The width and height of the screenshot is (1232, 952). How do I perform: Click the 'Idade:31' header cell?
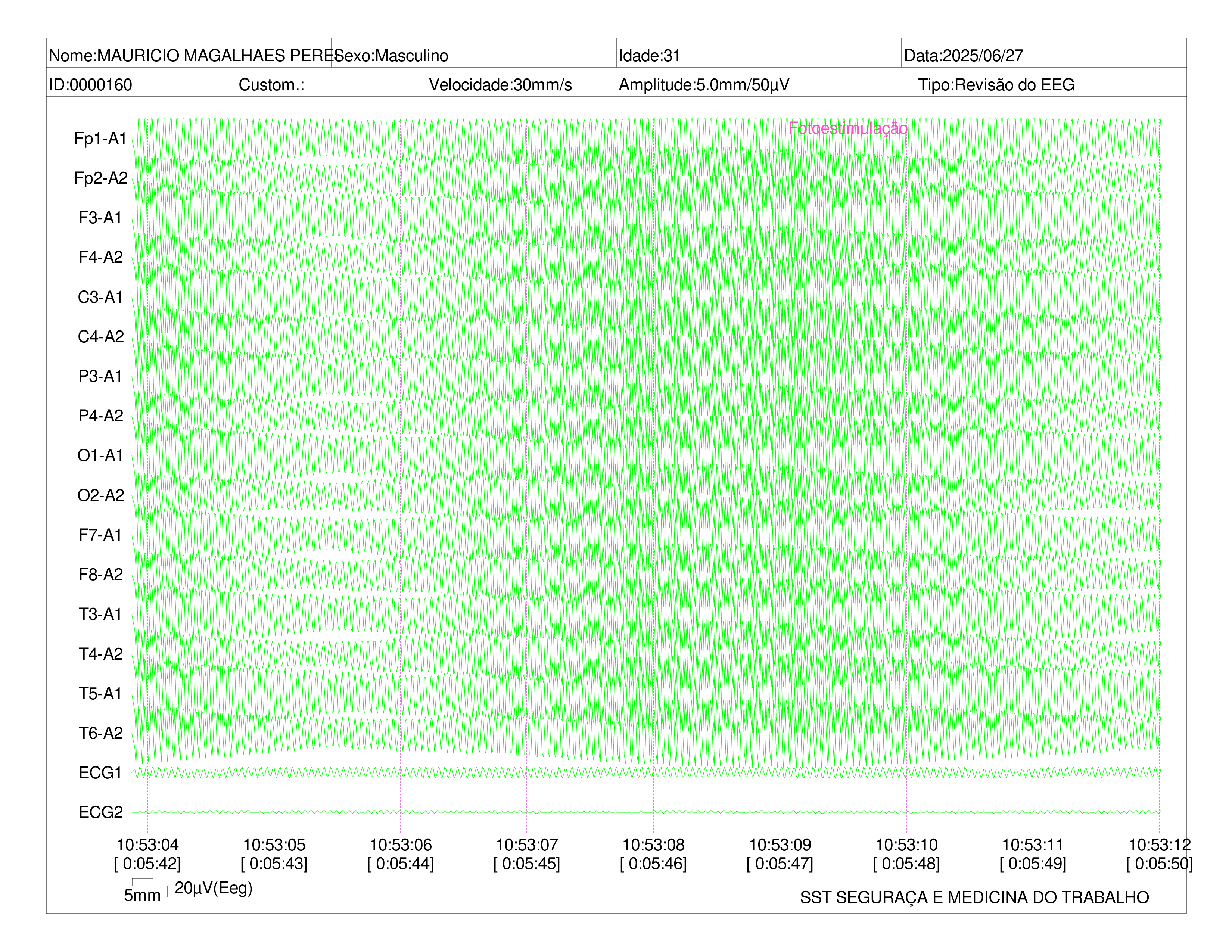(649, 55)
